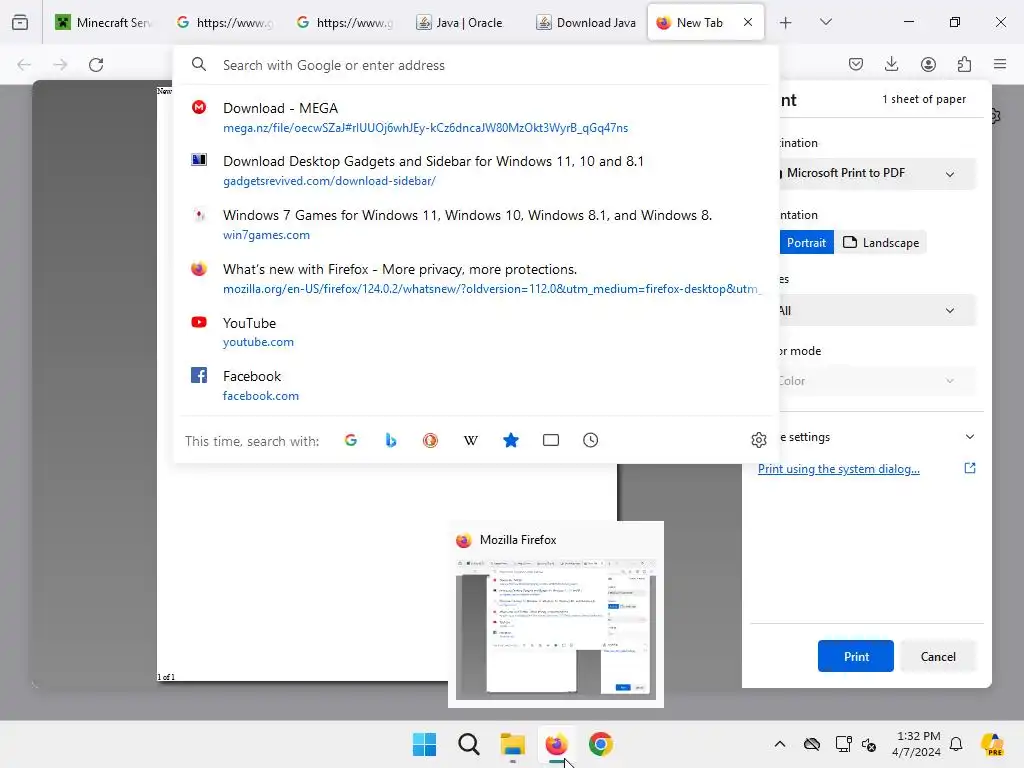Image resolution: width=1024 pixels, height=768 pixels.
Task: Show hidden system tray icons chevron
Action: [x=780, y=744]
